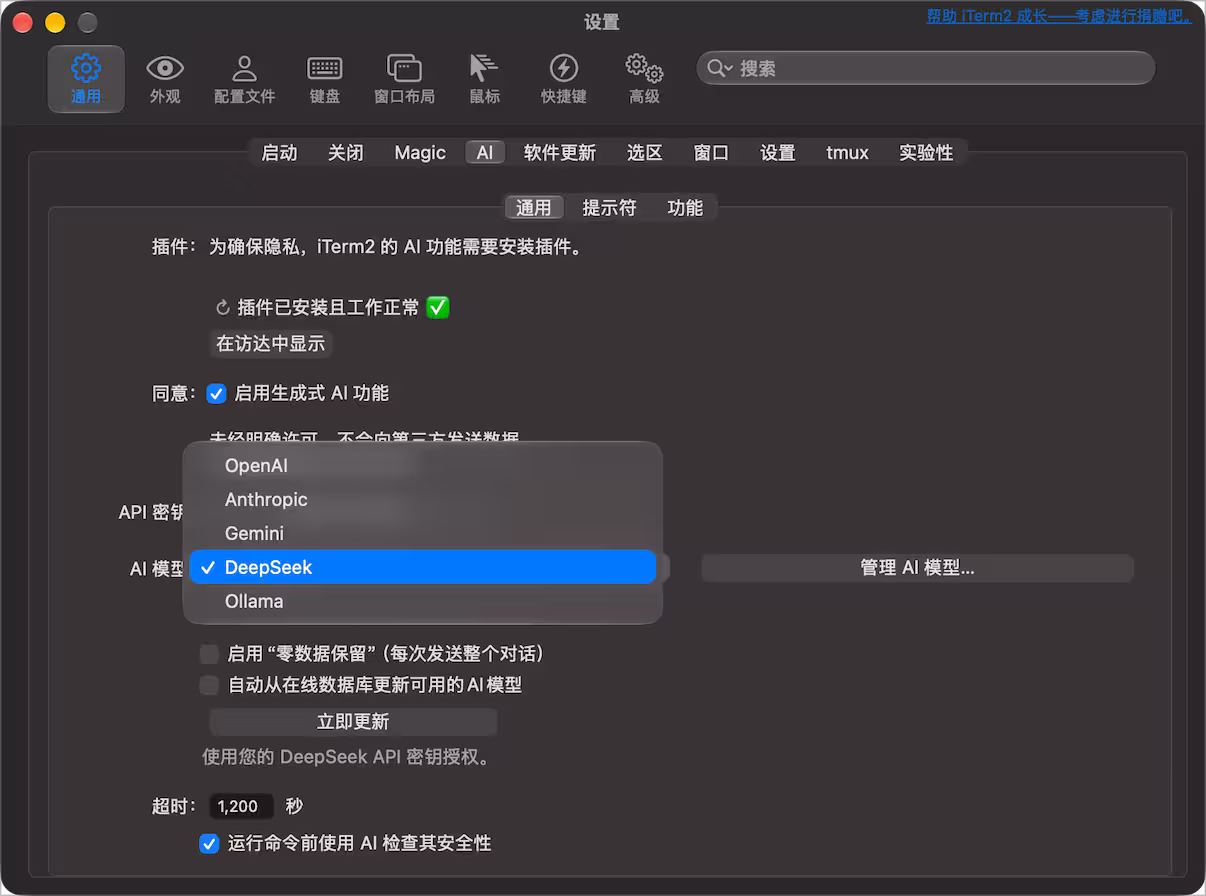
Task: Open the tmux tab
Action: 847,153
